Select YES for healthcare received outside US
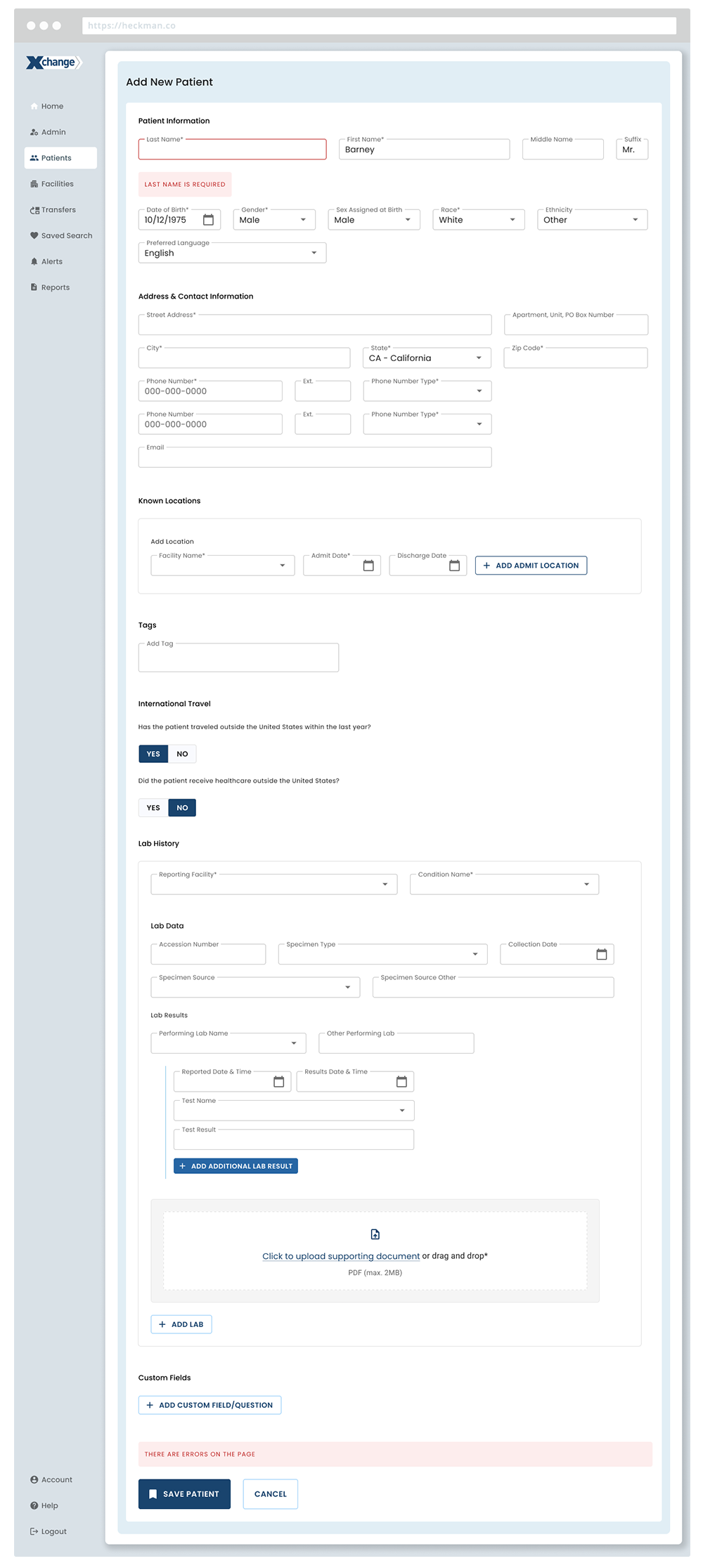This screenshot has height=1568, width=703. (x=153, y=808)
